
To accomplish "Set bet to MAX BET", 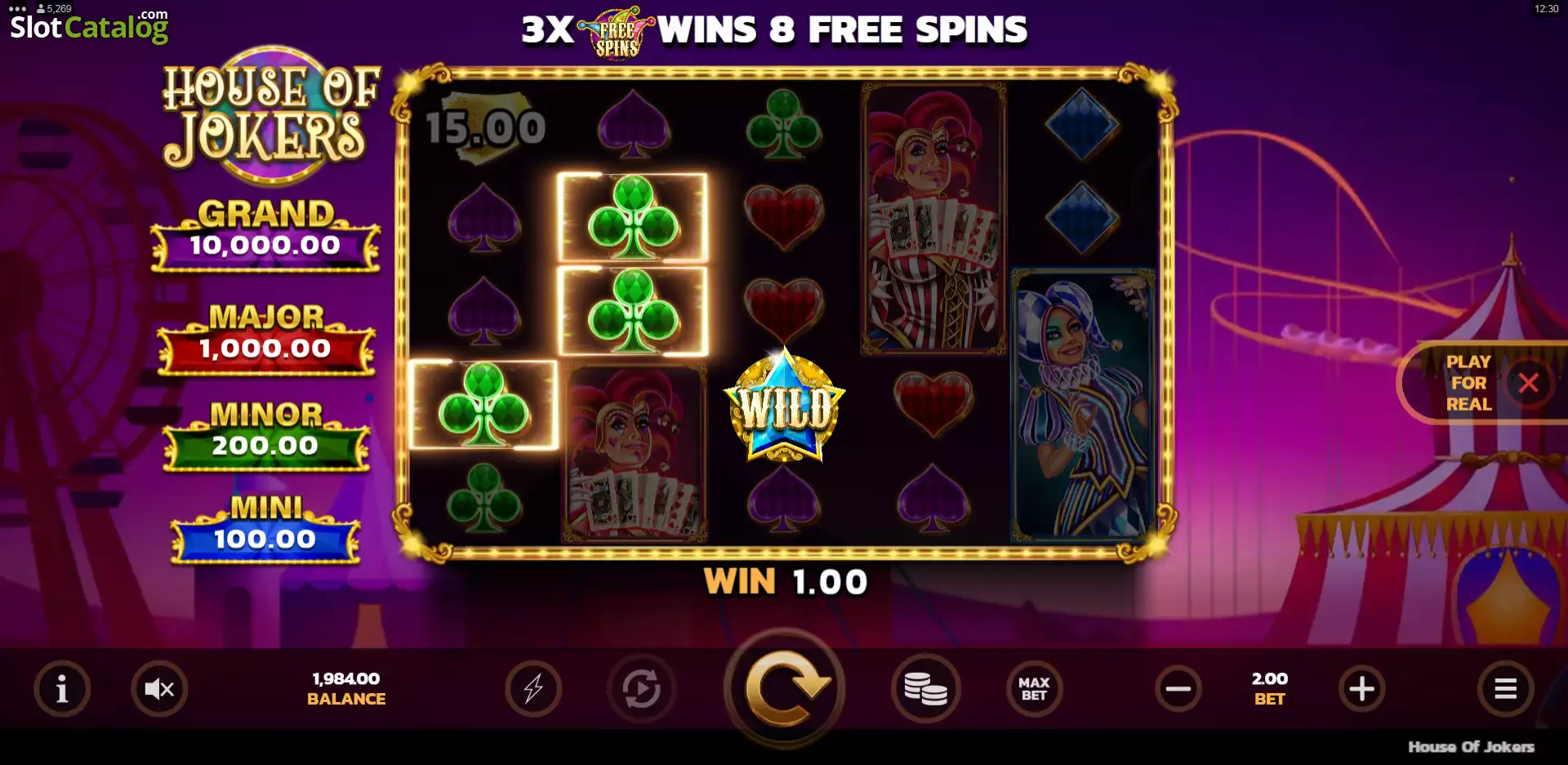I will click(1034, 689).
